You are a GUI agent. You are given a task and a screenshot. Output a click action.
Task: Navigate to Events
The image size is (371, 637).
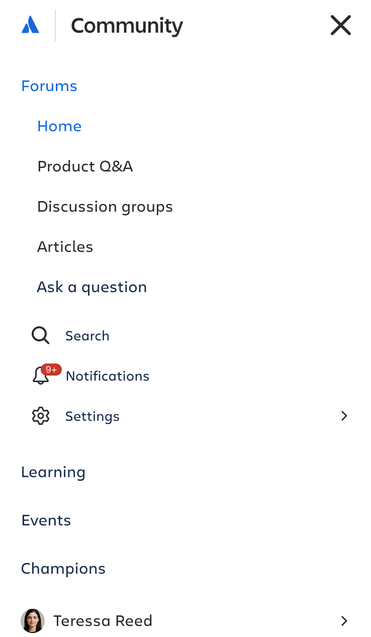pyautogui.click(x=46, y=520)
